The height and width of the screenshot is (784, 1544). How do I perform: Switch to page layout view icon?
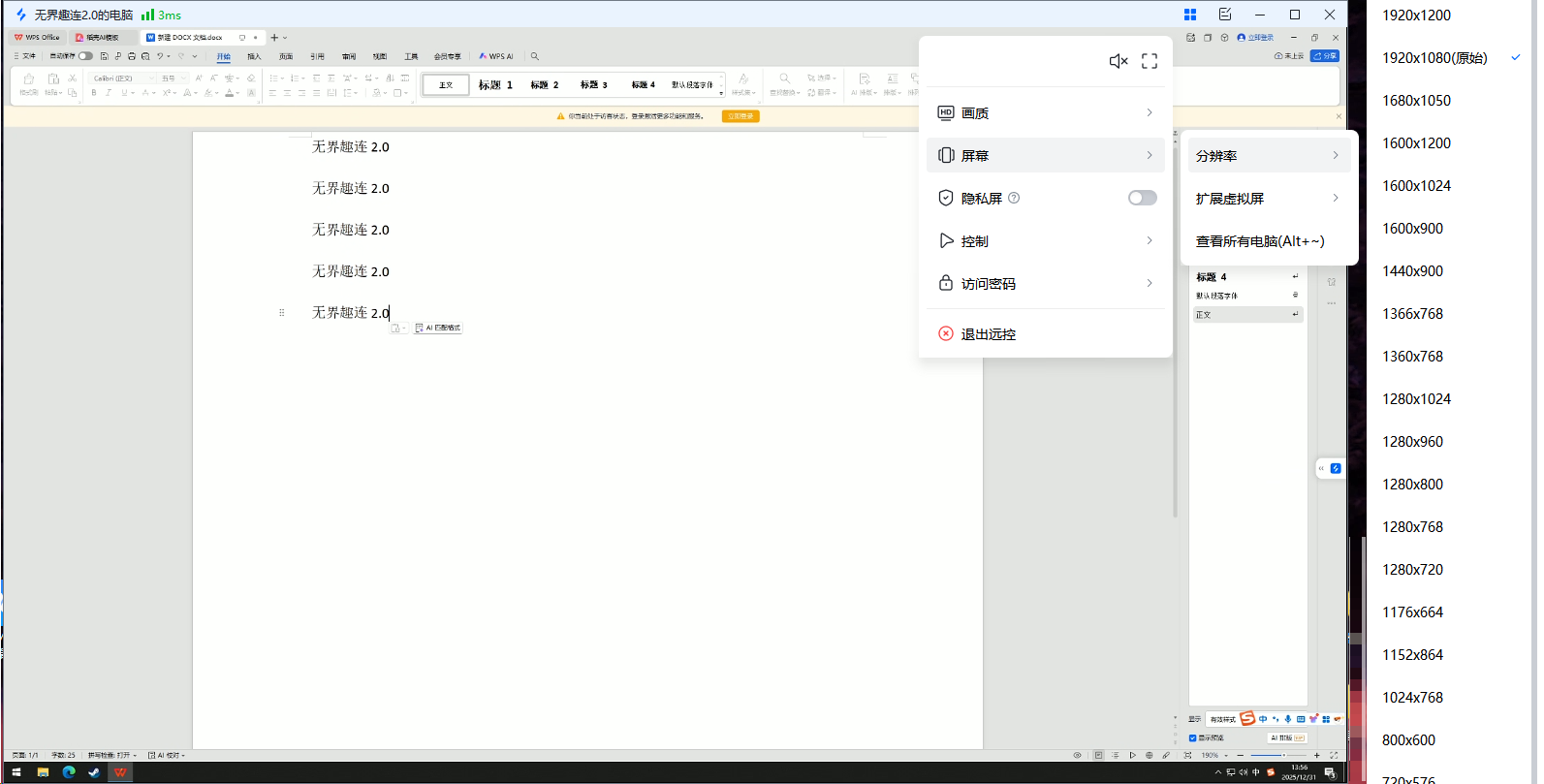pyautogui.click(x=1098, y=755)
